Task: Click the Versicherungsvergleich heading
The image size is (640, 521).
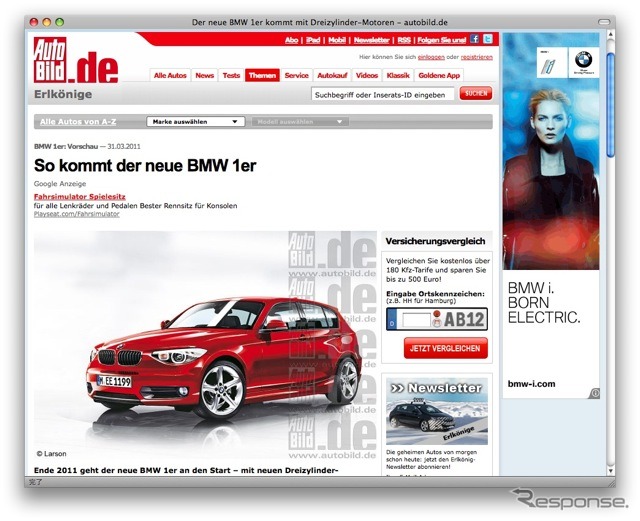Action: pyautogui.click(x=436, y=241)
